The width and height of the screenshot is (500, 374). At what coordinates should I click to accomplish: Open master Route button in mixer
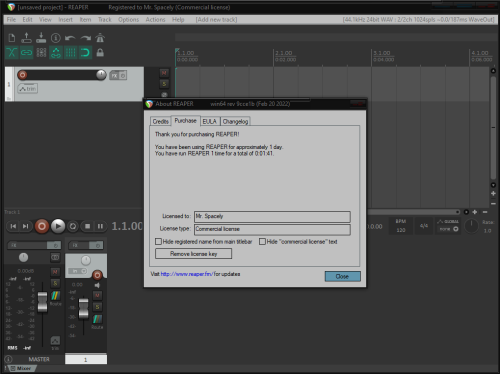55,297
